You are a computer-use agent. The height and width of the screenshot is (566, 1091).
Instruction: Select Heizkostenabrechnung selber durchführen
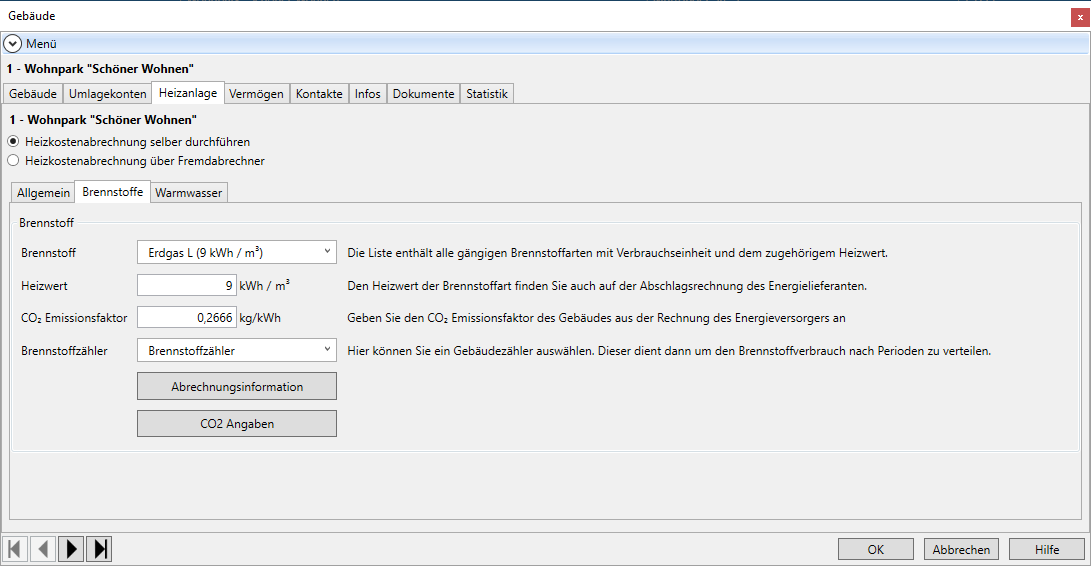13,142
